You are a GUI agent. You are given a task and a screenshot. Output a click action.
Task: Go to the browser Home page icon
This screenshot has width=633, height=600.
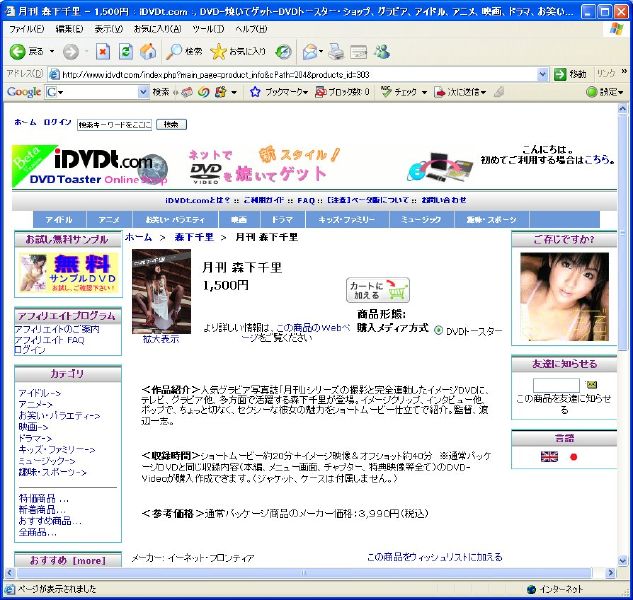pos(148,51)
